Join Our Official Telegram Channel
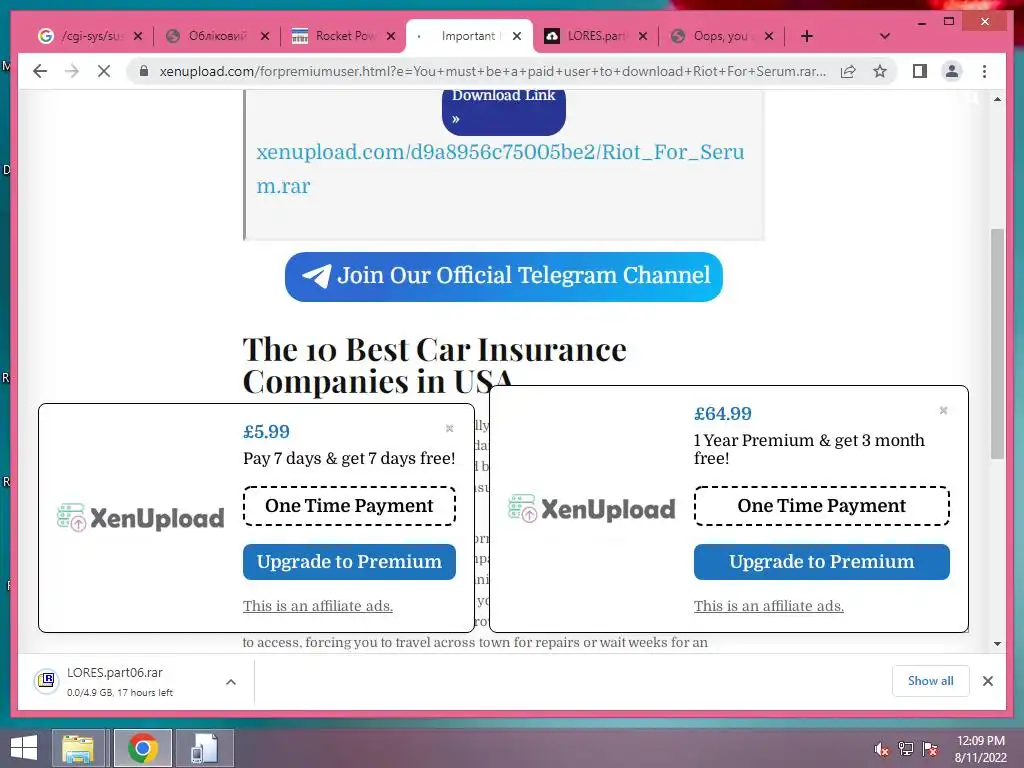The image size is (1024, 768). pyautogui.click(x=504, y=276)
